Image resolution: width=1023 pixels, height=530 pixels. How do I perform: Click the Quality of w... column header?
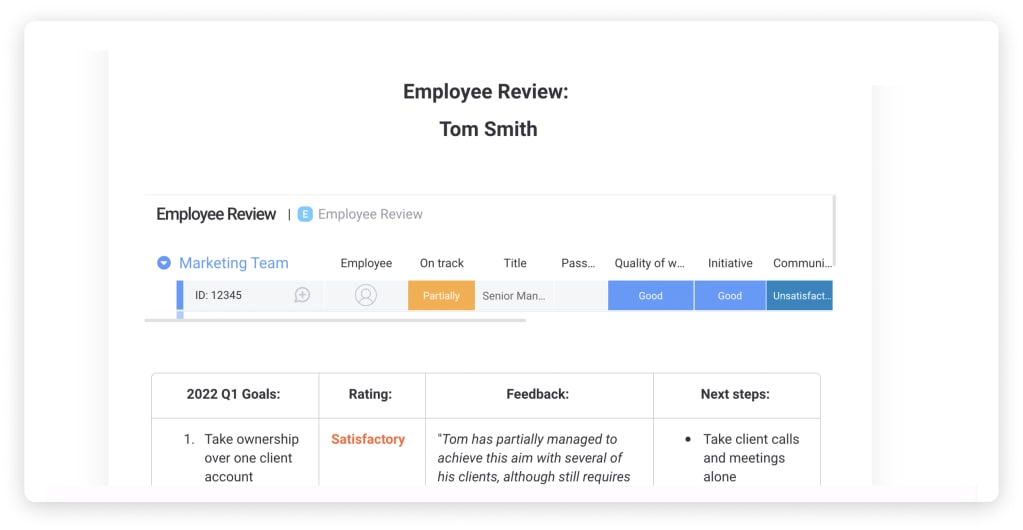coord(649,263)
